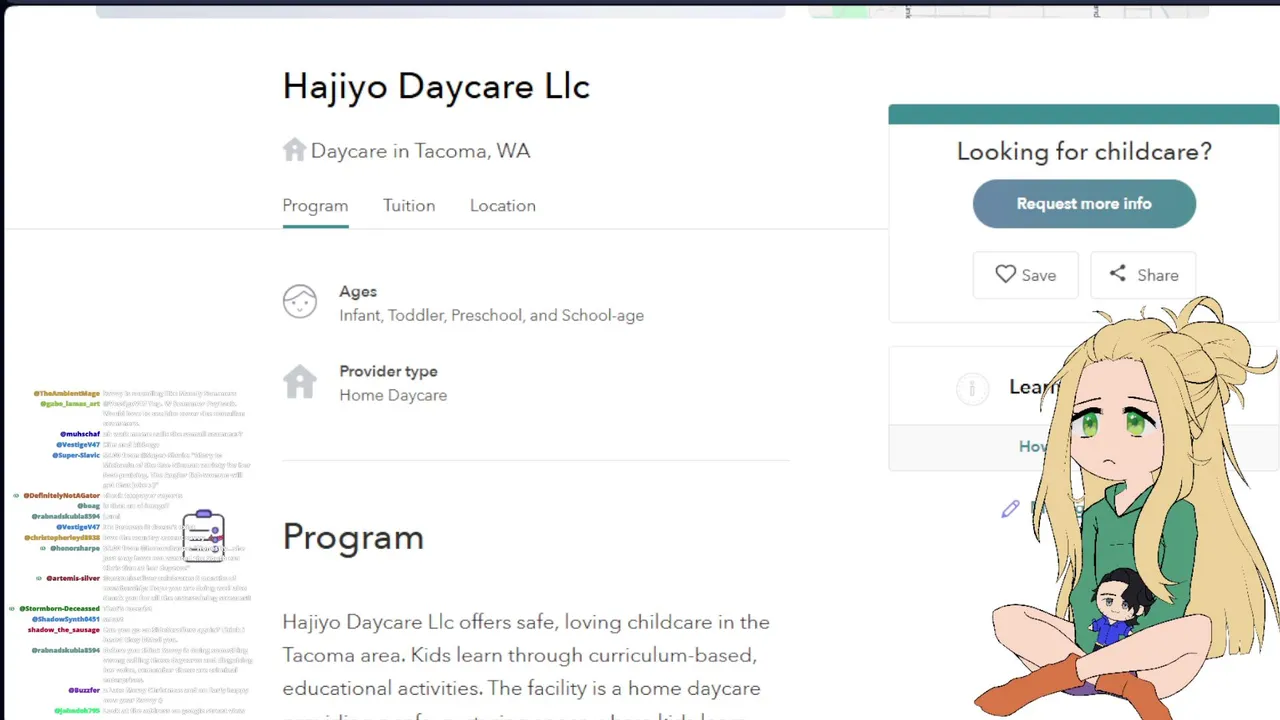Select @TheAmbientMage username in chat overlay

tap(66, 394)
